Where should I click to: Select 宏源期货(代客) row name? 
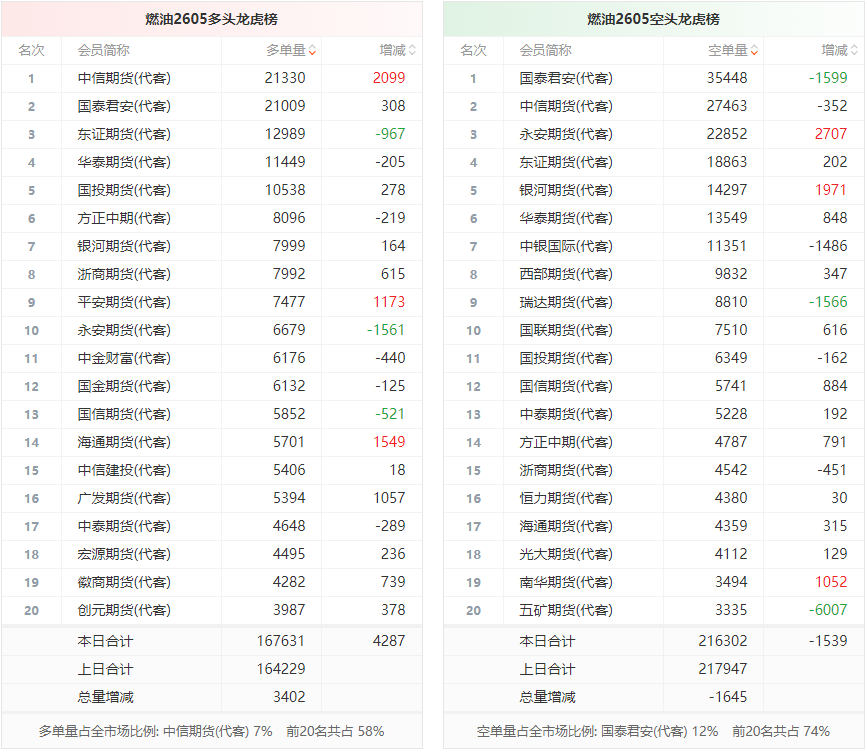pos(124,555)
